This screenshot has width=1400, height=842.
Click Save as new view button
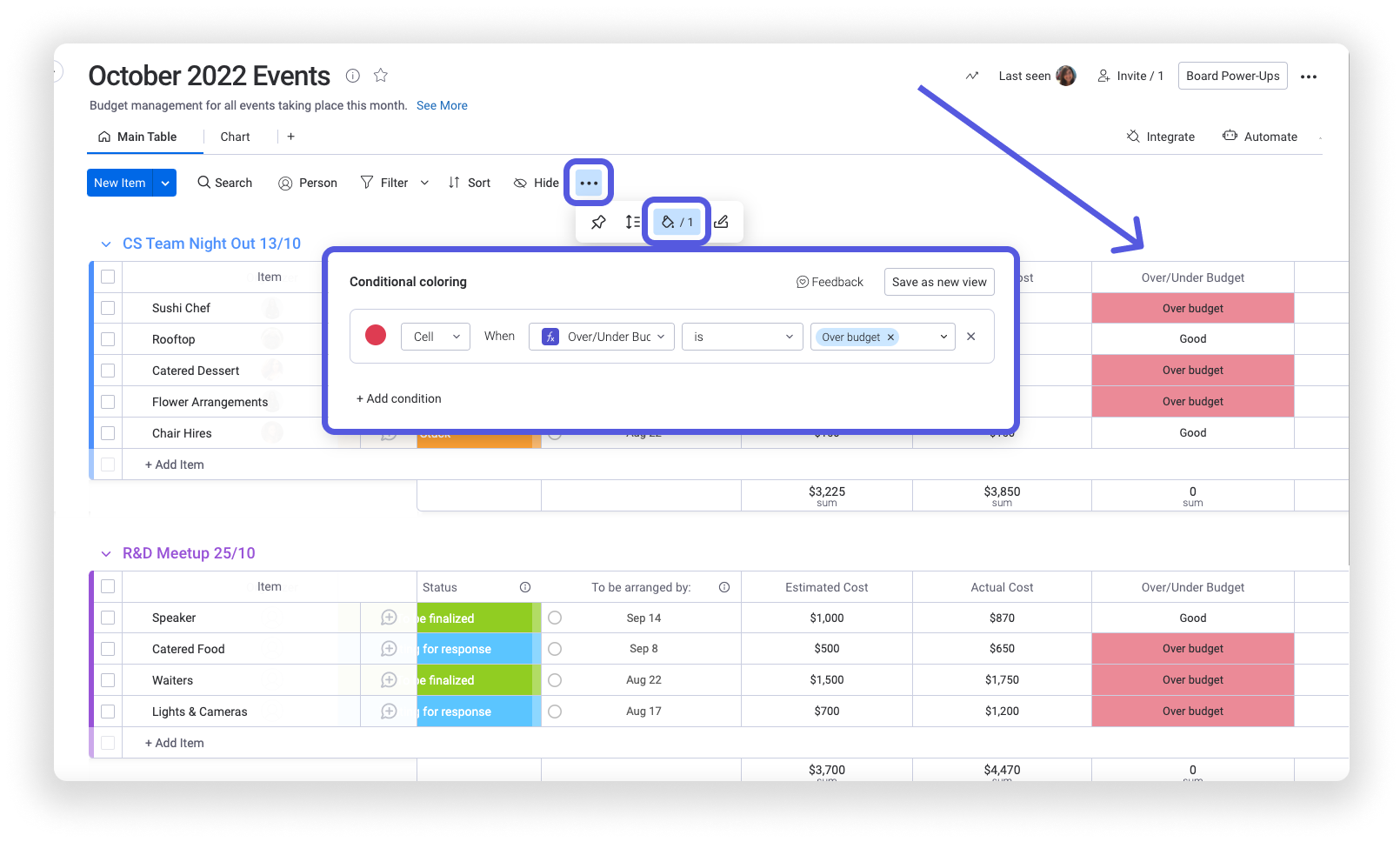point(939,282)
